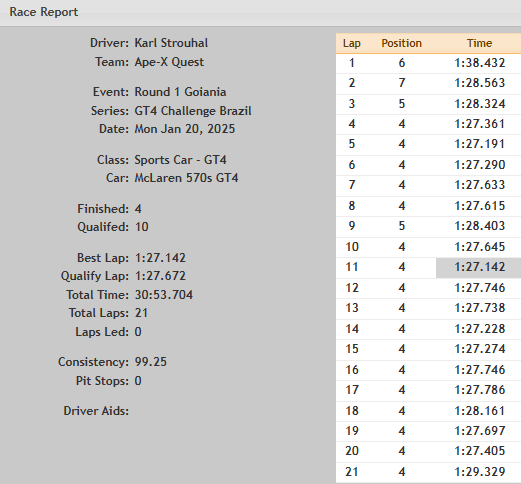This screenshot has width=521, height=484.
Task: Click the Sports Car - GT4 class text
Action: point(180,160)
